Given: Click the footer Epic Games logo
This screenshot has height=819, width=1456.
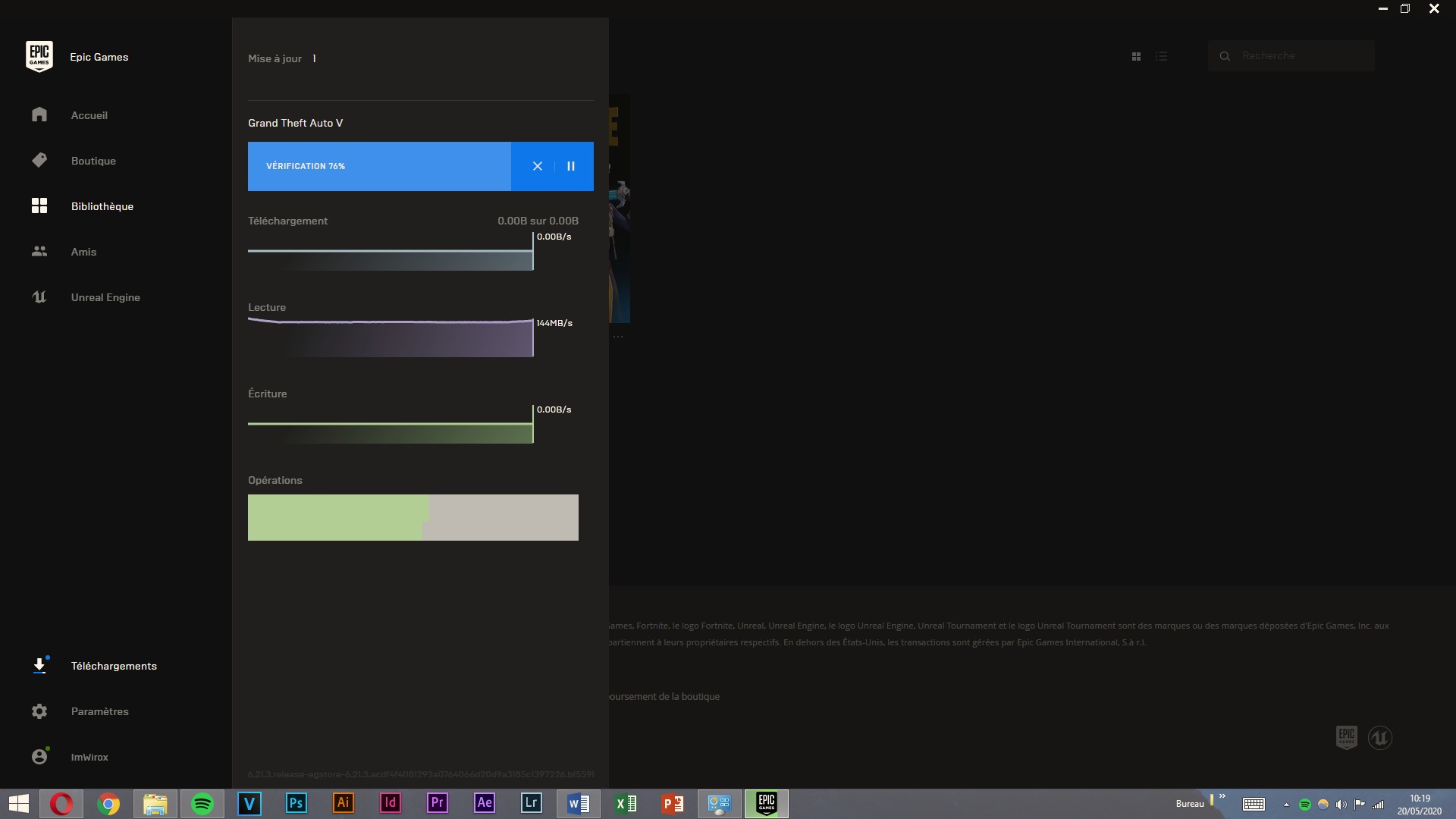Looking at the screenshot, I should pos(1347,737).
